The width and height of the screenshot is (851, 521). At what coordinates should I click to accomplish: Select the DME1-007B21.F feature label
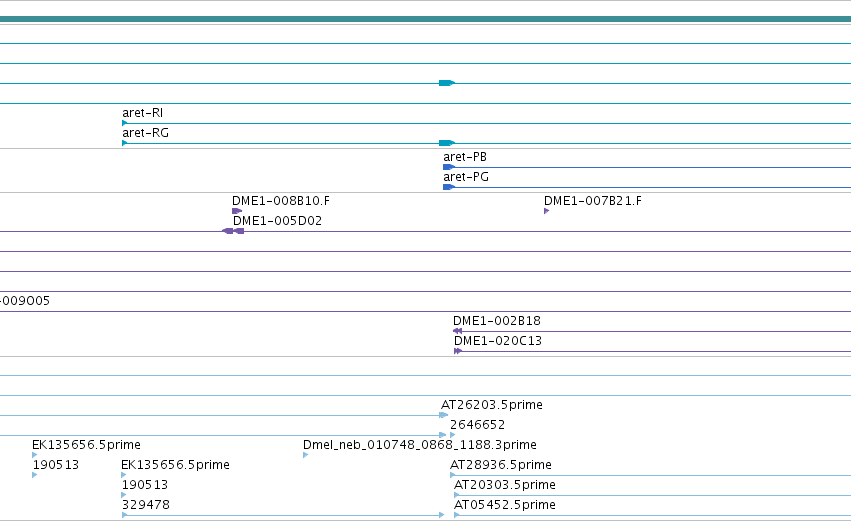pos(593,201)
